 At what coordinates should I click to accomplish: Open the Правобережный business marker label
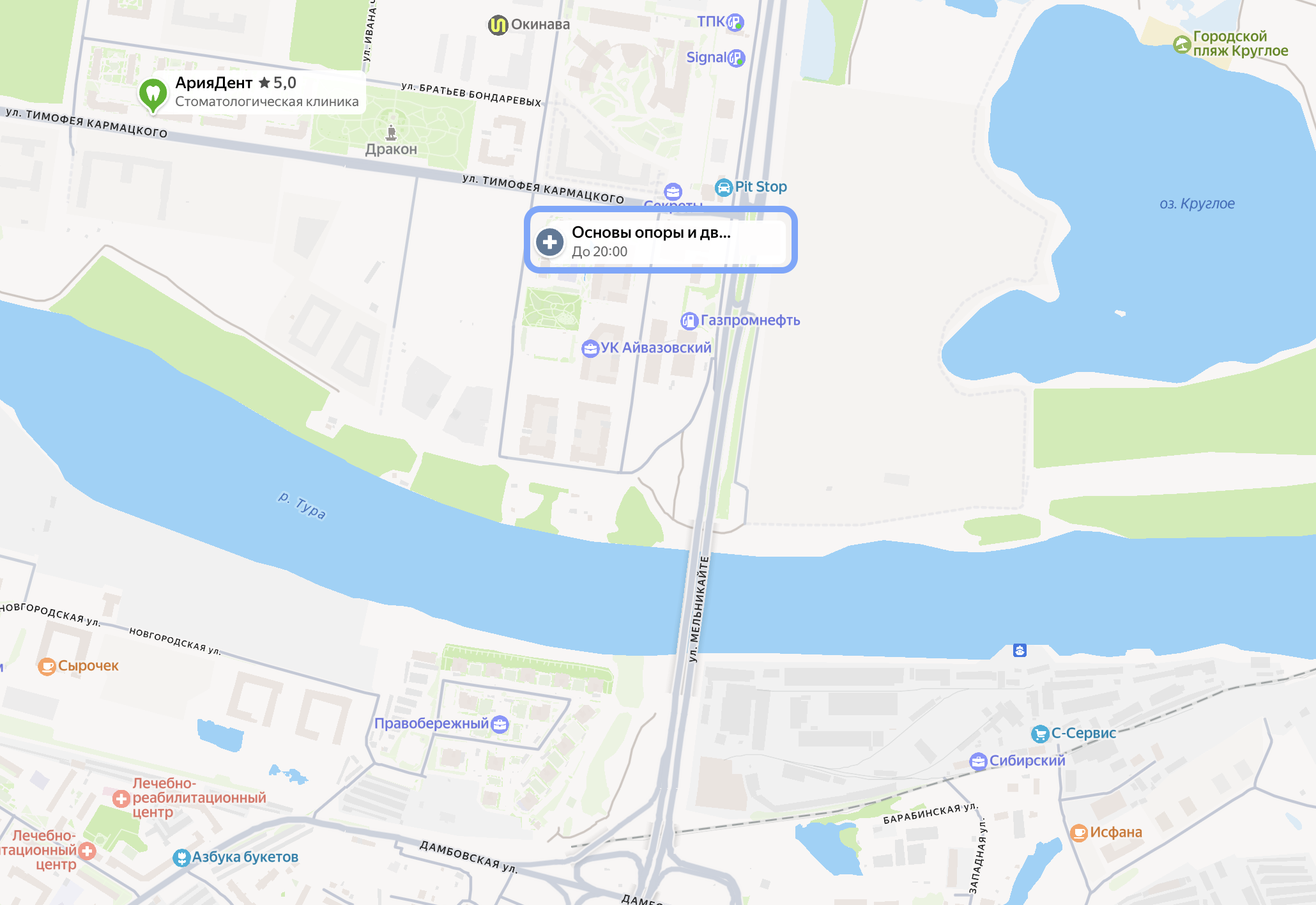(431, 723)
